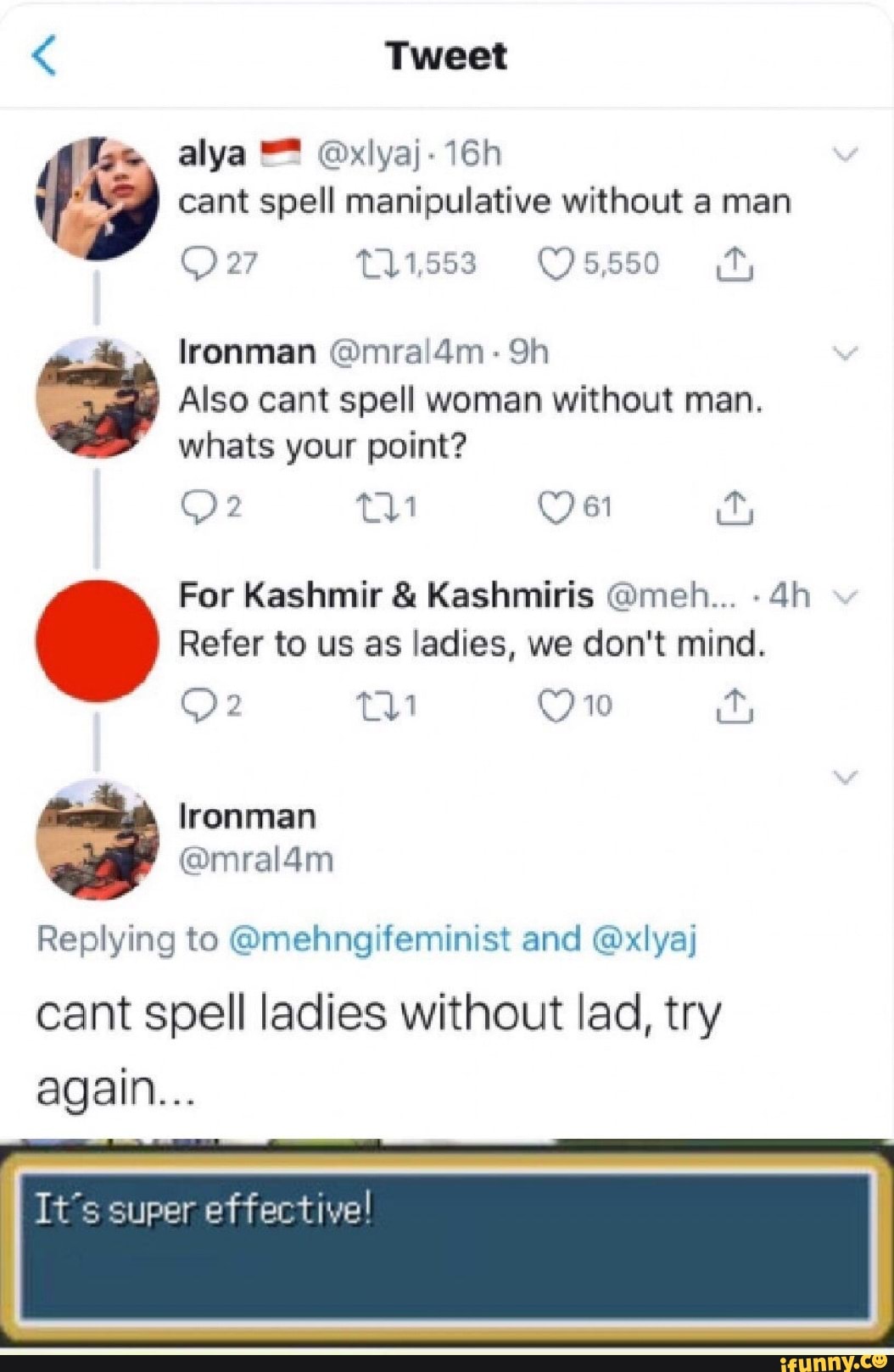Like Ironman's tweet with 61 likes
The height and width of the screenshot is (1372, 894).
pyautogui.click(x=556, y=507)
